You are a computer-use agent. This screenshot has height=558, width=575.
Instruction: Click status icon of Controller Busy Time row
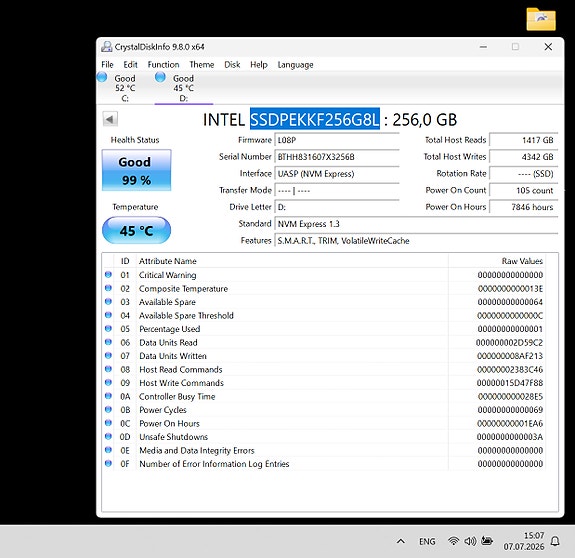[108, 396]
